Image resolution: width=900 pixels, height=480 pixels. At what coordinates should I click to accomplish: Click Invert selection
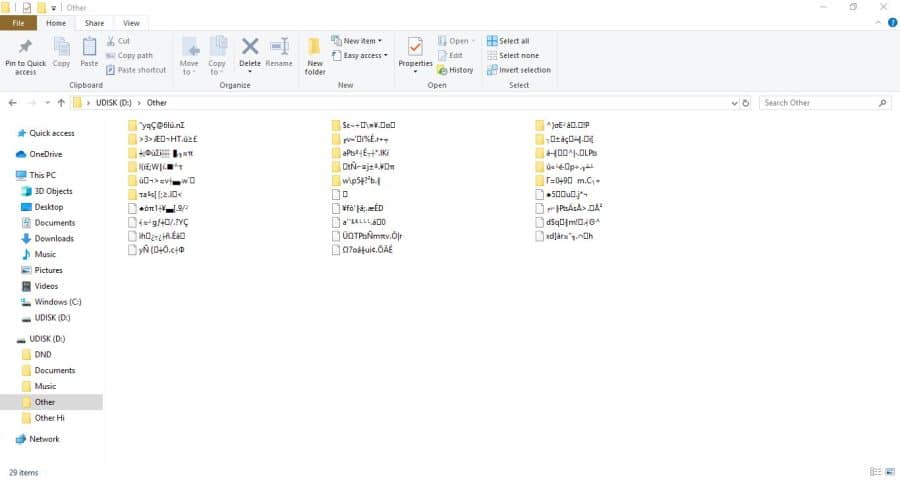tap(519, 69)
